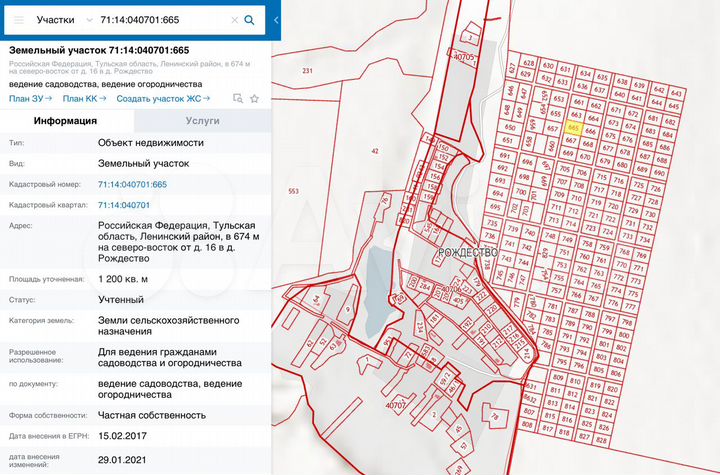Click the 40707 quarter label on map
Viewport: 720px width, 475px height.
coord(395,405)
